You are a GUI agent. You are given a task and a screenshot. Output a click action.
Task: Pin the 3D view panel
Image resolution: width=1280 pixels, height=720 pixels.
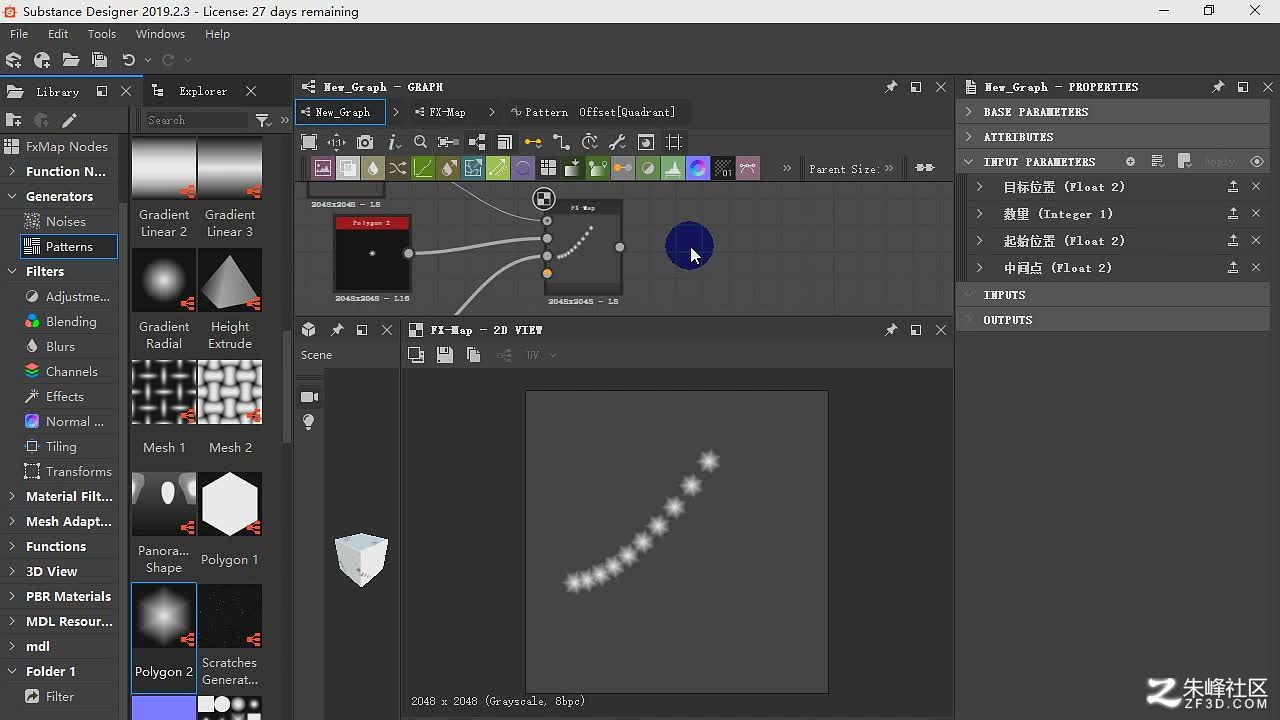tap(337, 329)
